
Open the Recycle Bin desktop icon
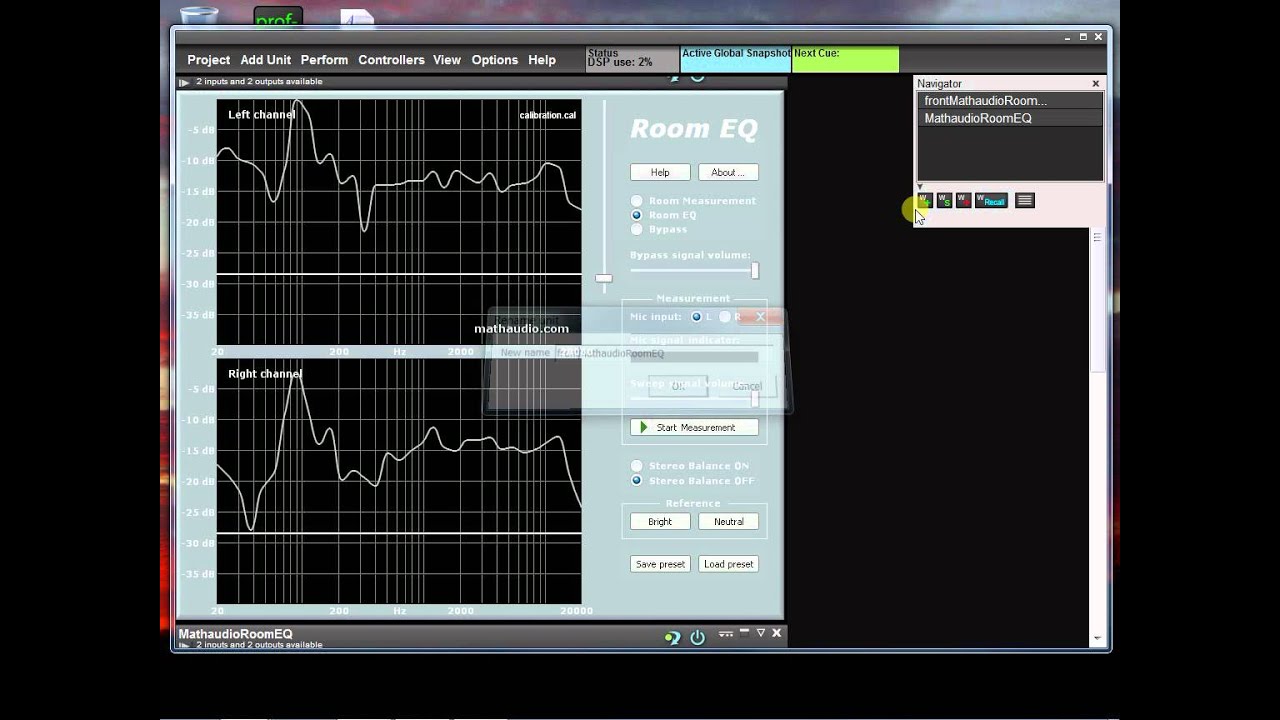pyautogui.click(x=199, y=17)
